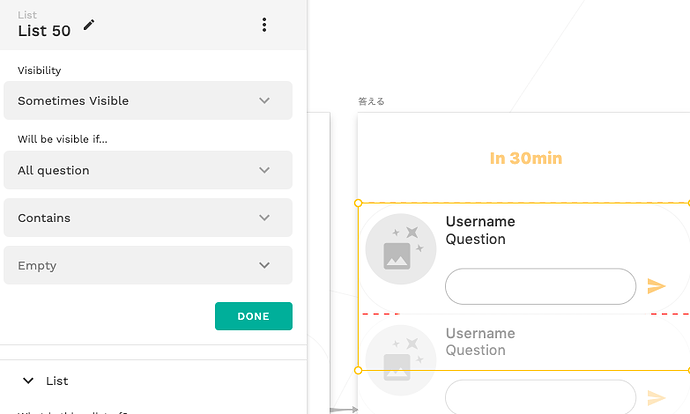Click the faded second image placeholder
The width and height of the screenshot is (690, 414).
coord(400,360)
